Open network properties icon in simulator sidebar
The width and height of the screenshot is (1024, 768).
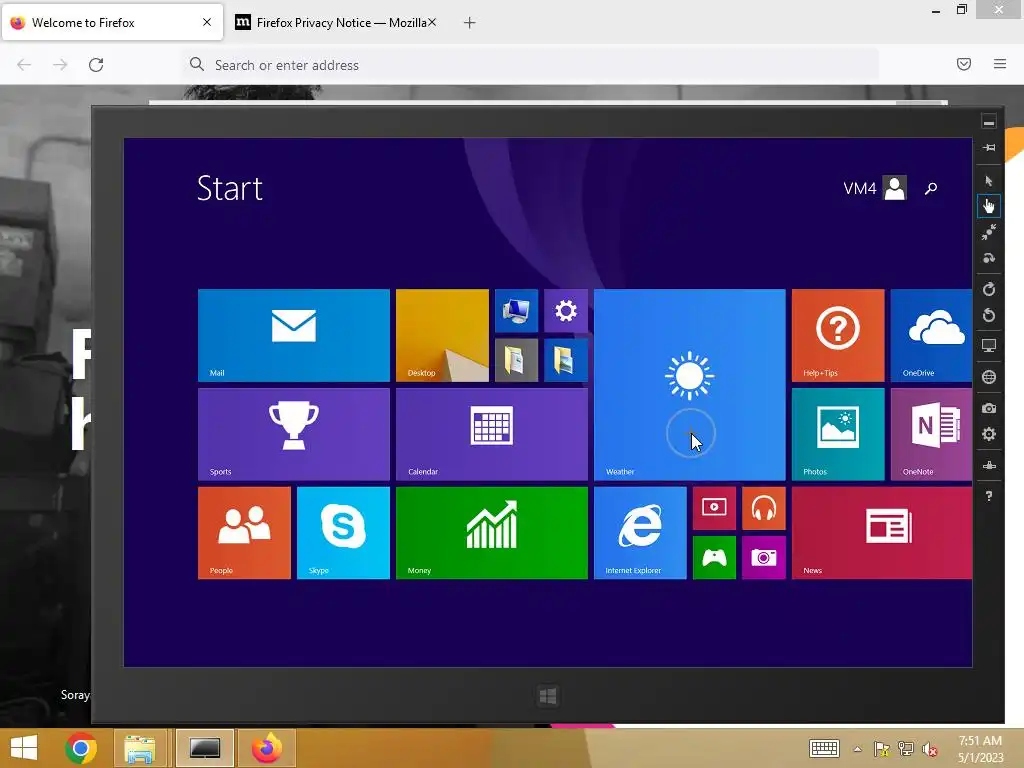989,466
